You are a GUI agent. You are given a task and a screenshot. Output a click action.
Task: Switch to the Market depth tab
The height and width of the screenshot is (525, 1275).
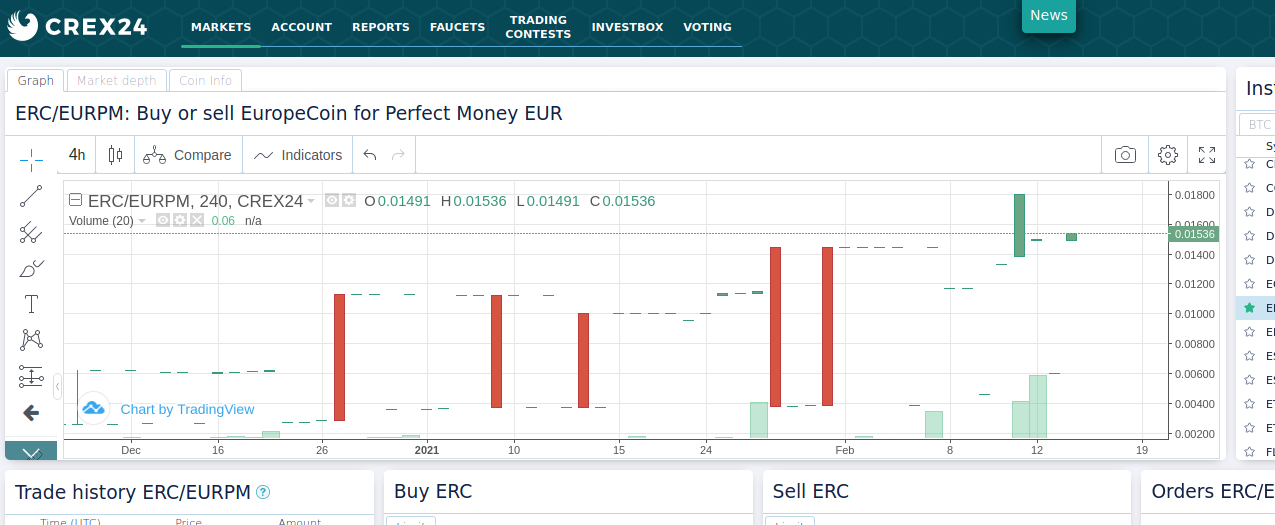pyautogui.click(x=116, y=81)
